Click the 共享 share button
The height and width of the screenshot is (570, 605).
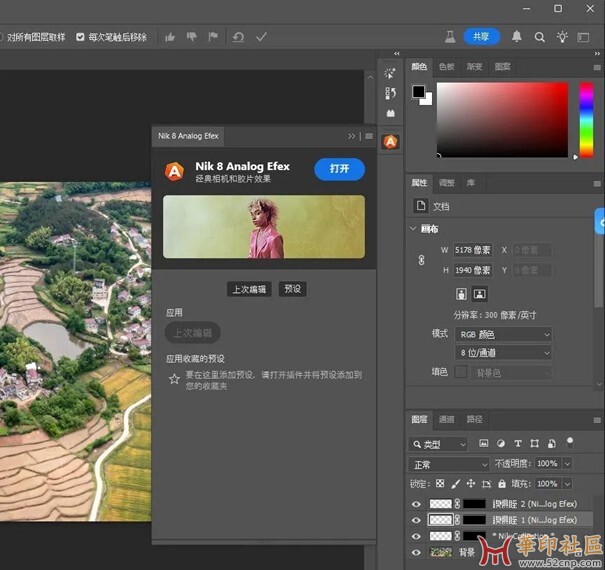pos(481,37)
